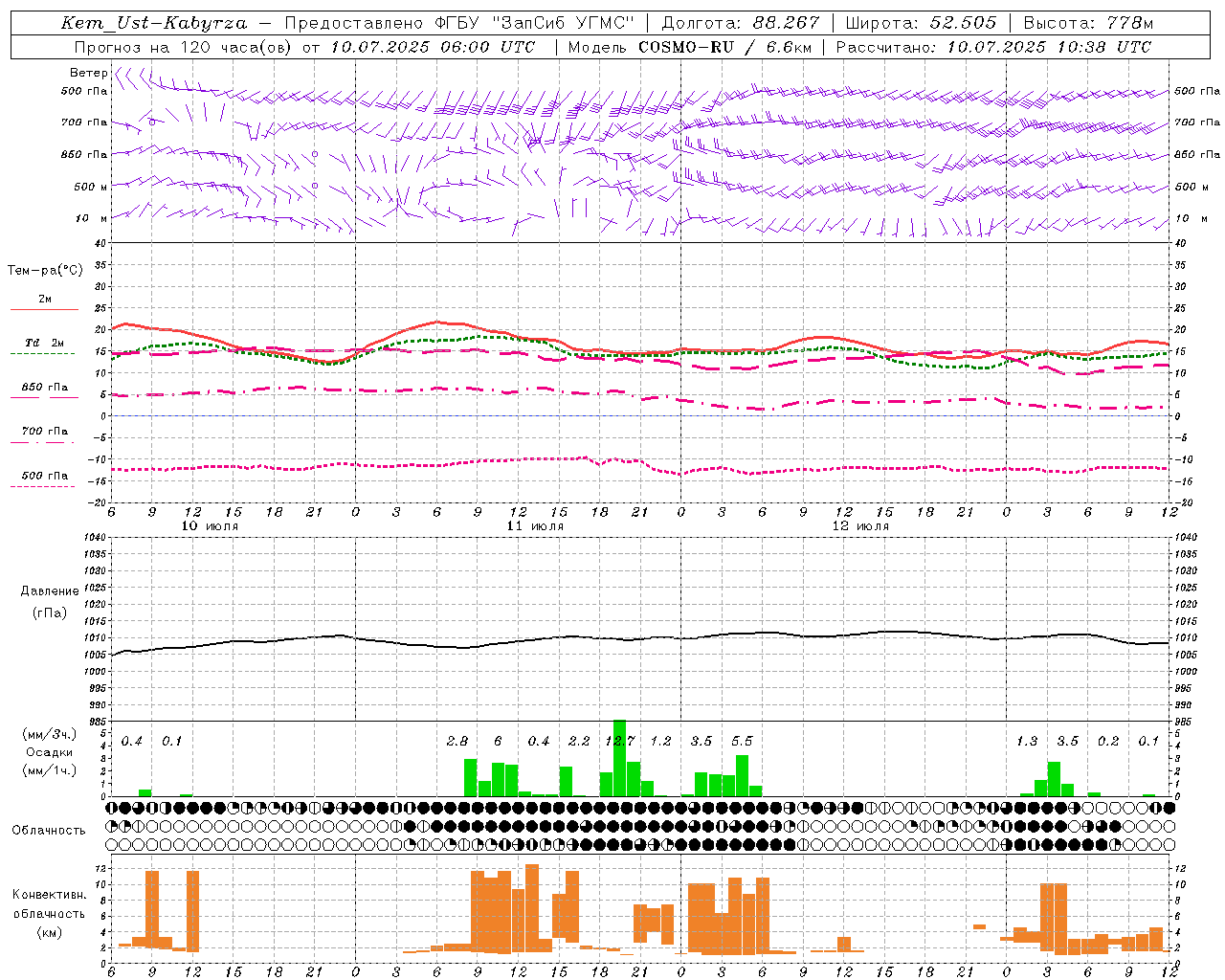
Task: Select the (мм/1ч.) units label
Action: coord(50,770)
